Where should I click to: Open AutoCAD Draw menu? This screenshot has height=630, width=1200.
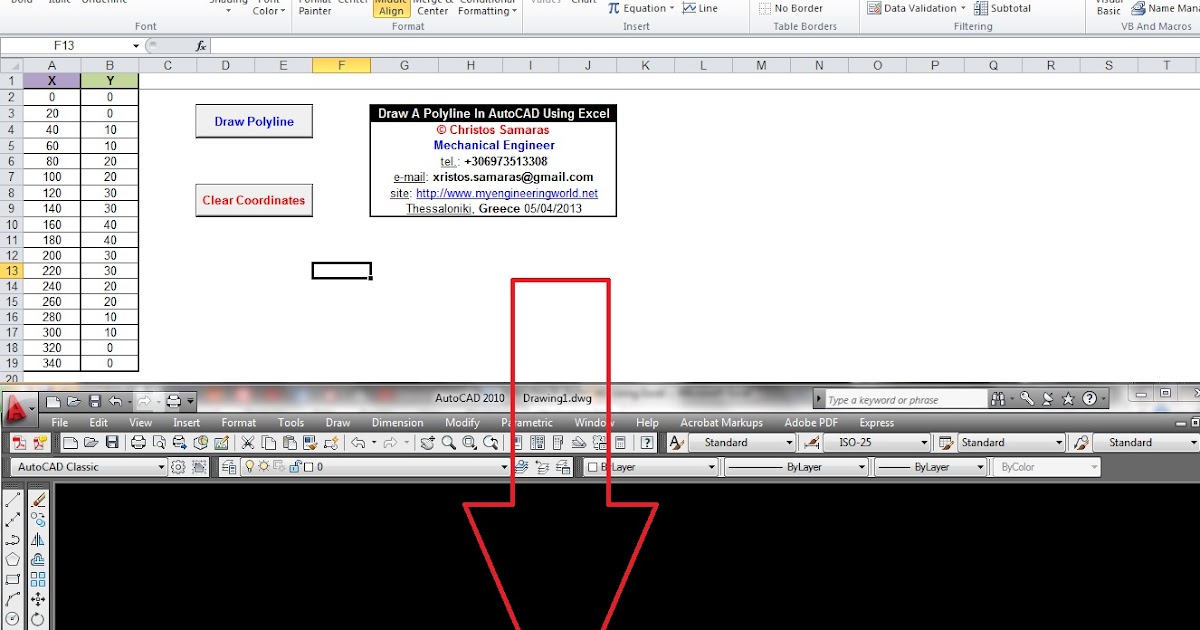tap(338, 423)
